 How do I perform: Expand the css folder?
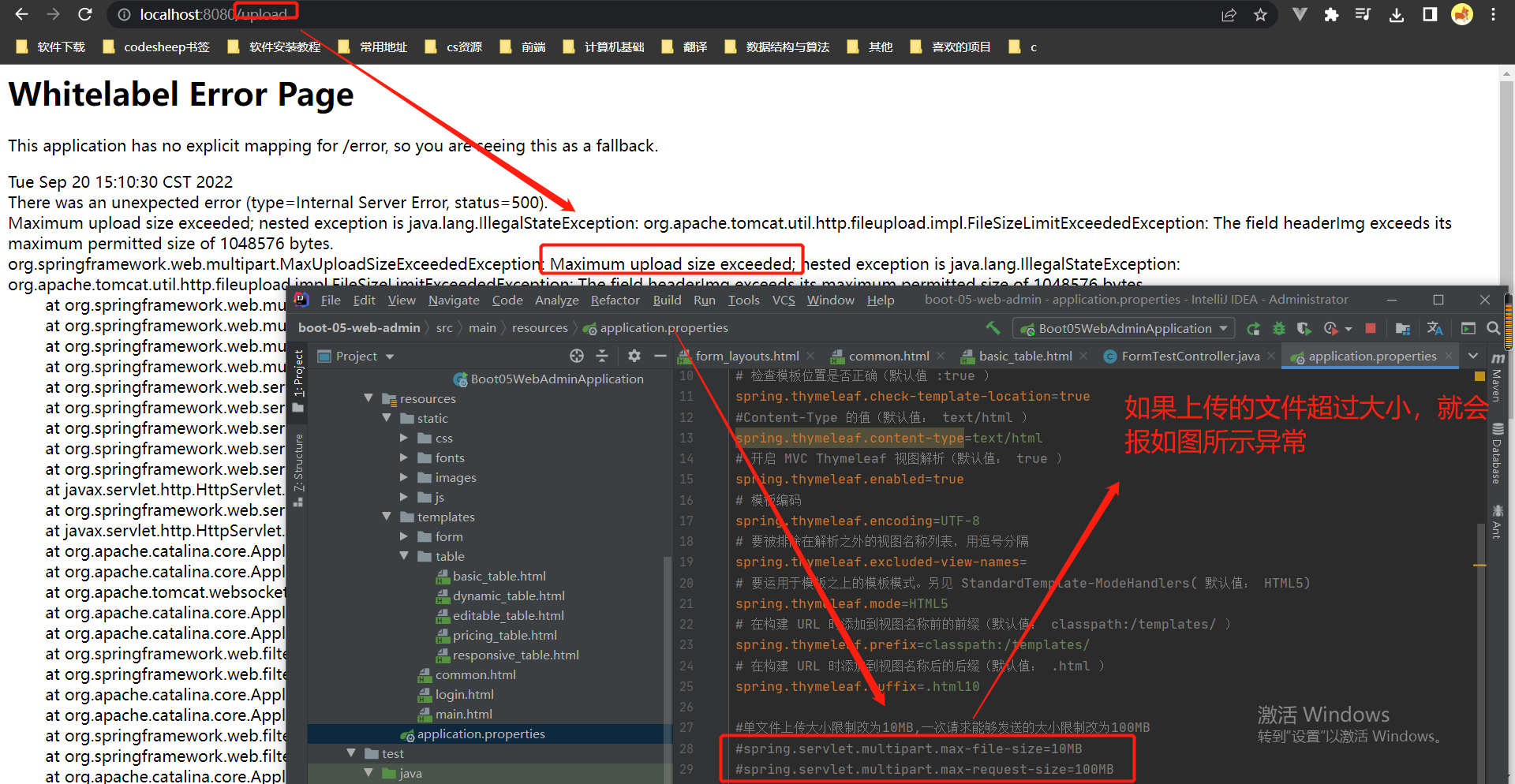[x=404, y=438]
